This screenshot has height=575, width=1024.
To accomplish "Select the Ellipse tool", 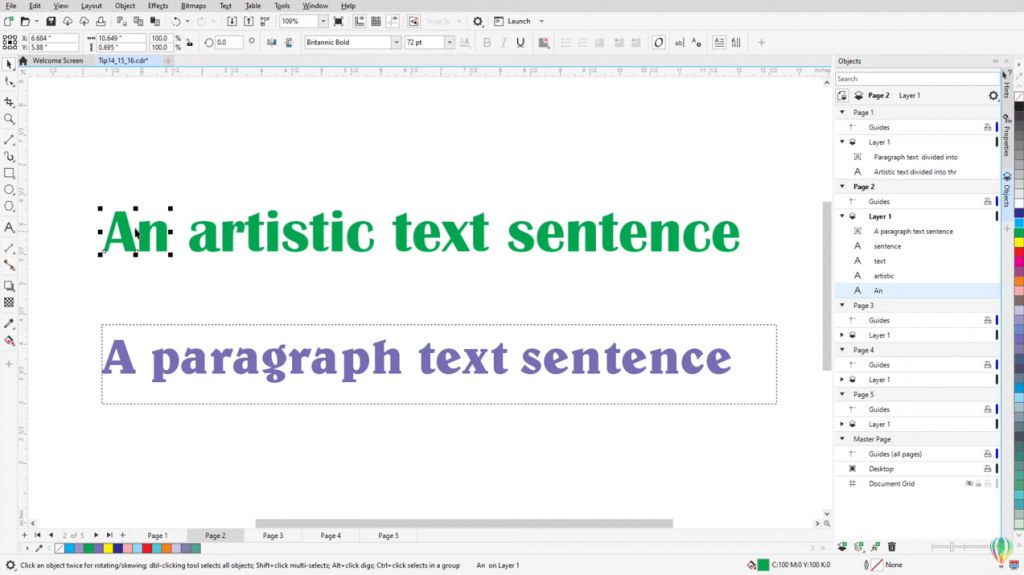I will [x=9, y=189].
